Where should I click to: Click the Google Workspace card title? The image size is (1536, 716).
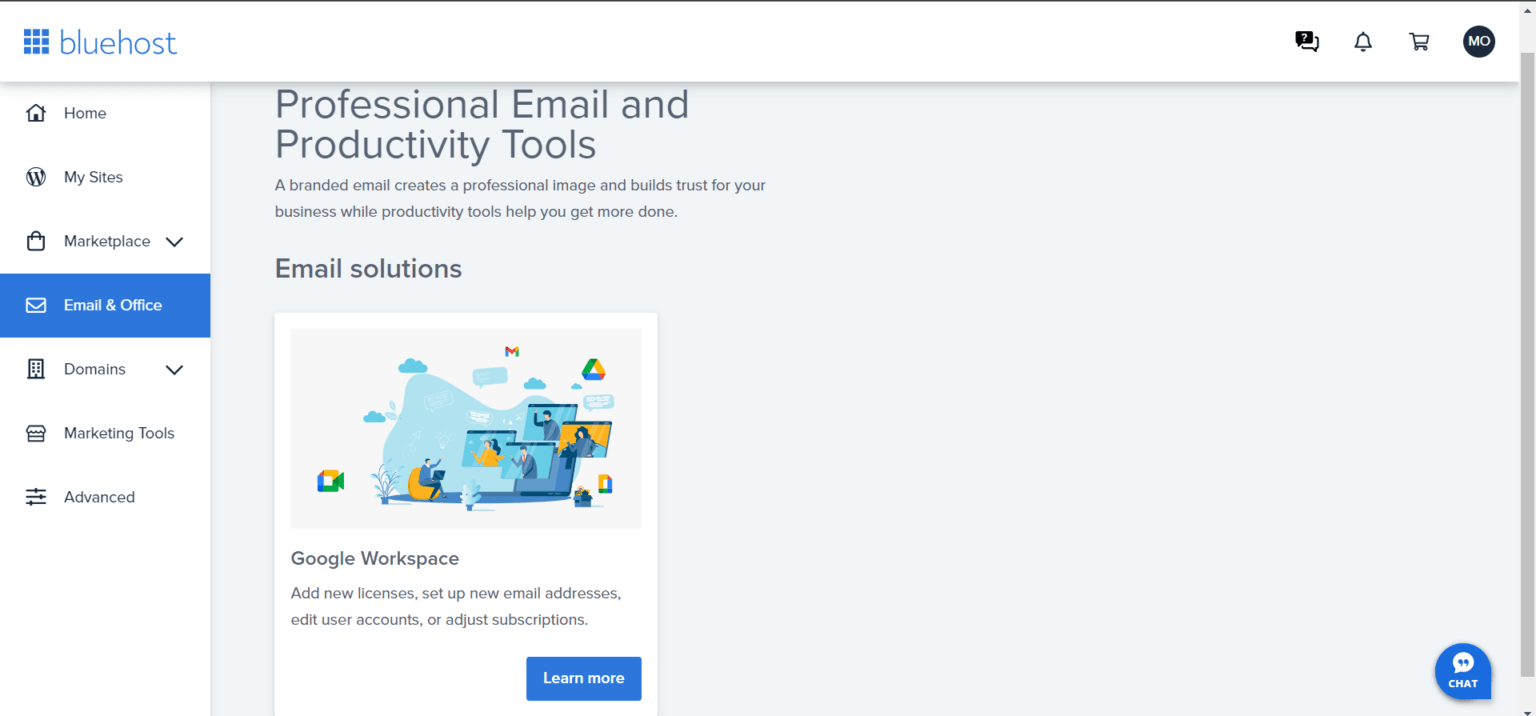point(375,558)
